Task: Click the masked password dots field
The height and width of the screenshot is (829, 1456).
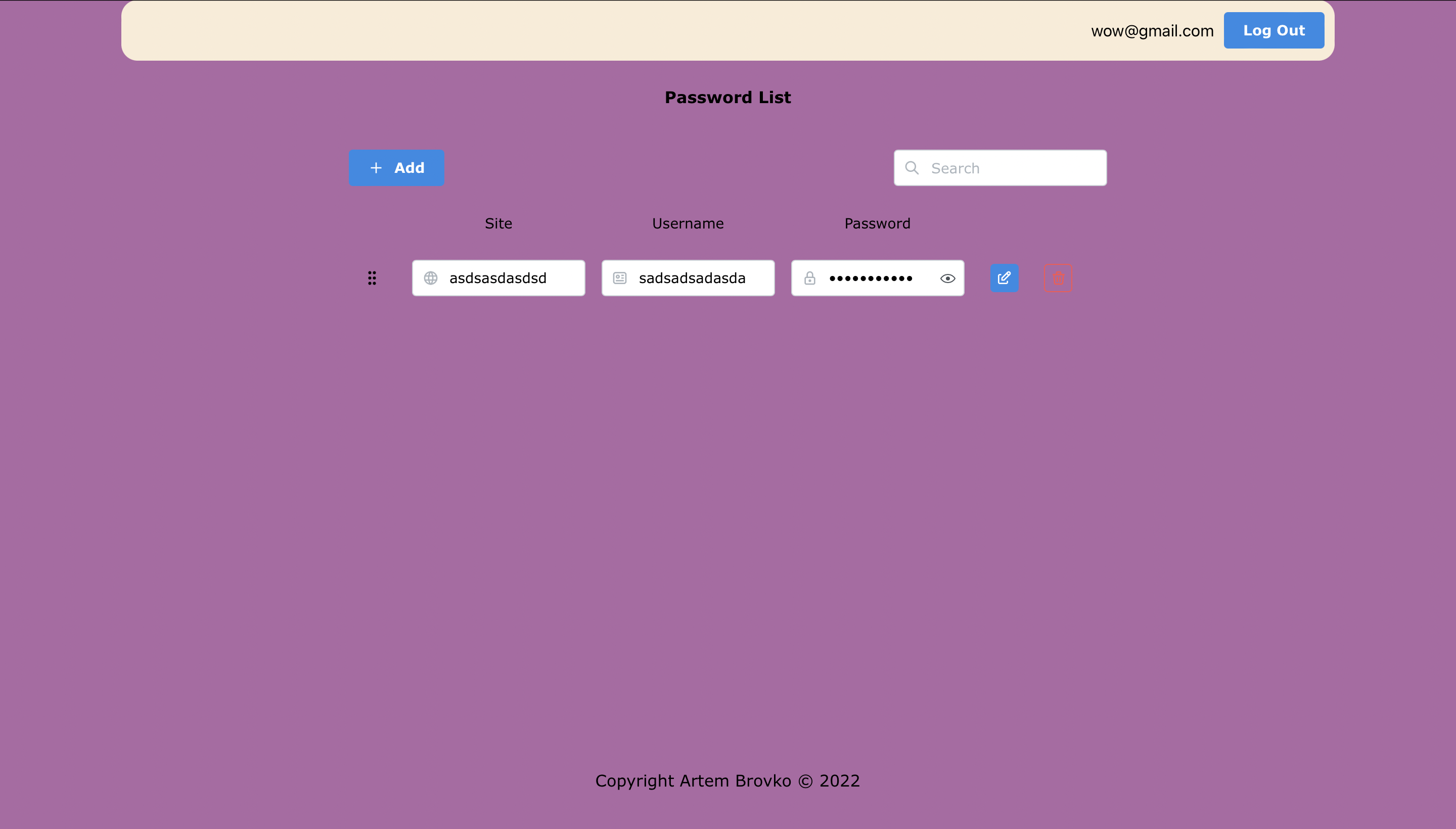Action: pyautogui.click(x=878, y=278)
